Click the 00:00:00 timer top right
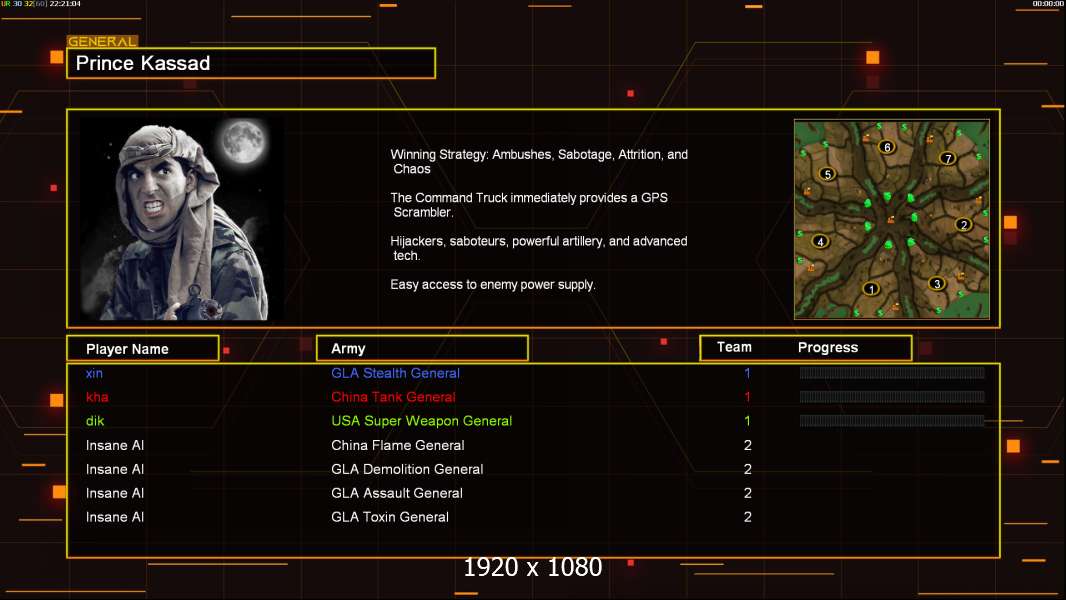Screen dimensions: 1066x600 (x=1048, y=4)
